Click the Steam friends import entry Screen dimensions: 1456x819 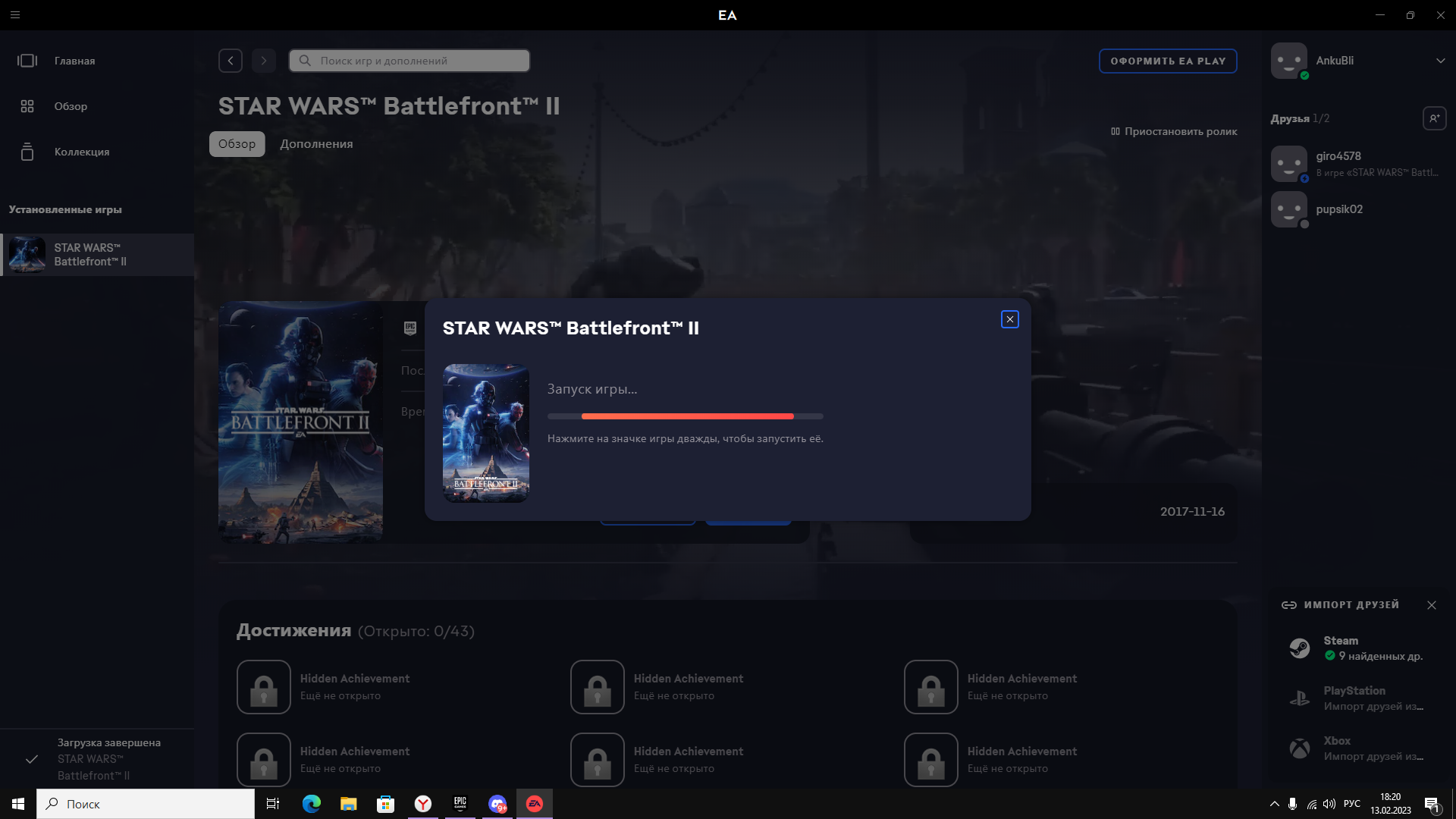click(x=1357, y=648)
